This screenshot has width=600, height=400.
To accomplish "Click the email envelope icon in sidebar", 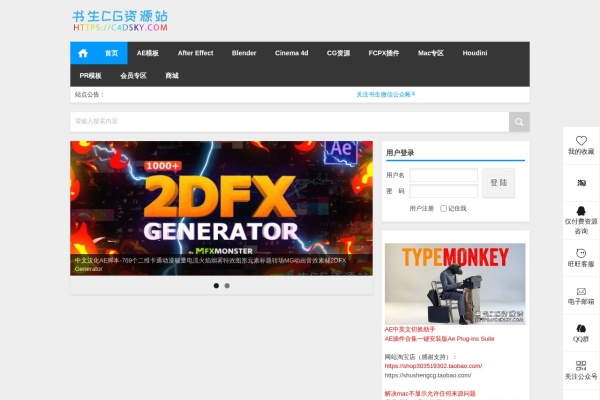I will click(x=581, y=291).
